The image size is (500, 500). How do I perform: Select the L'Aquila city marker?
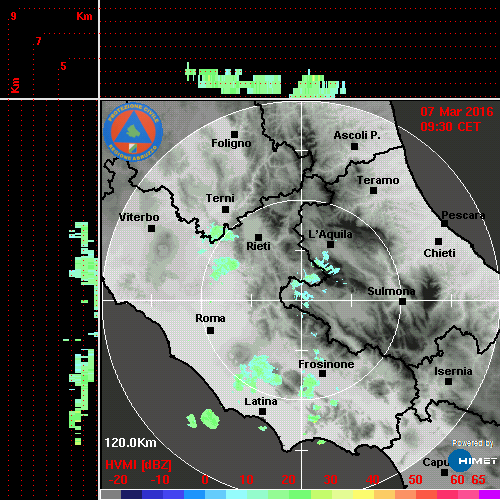click(330, 245)
